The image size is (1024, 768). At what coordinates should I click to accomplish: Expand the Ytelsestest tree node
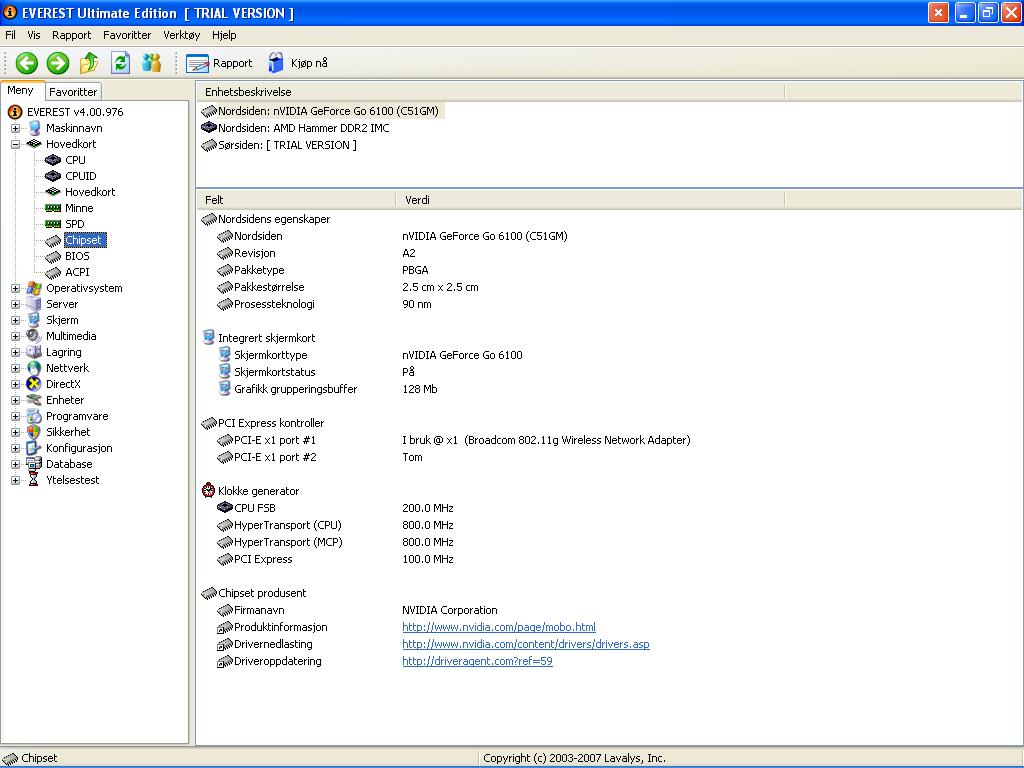15,480
